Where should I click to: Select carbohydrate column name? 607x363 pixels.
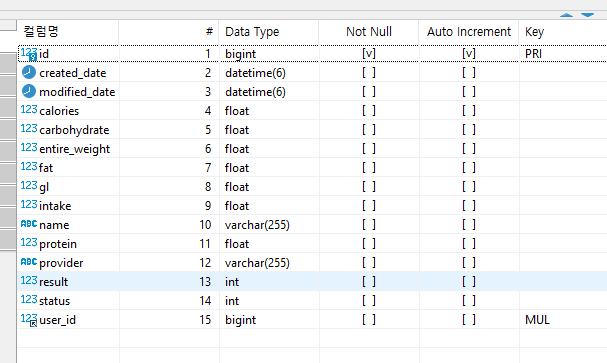pyautogui.click(x=74, y=130)
